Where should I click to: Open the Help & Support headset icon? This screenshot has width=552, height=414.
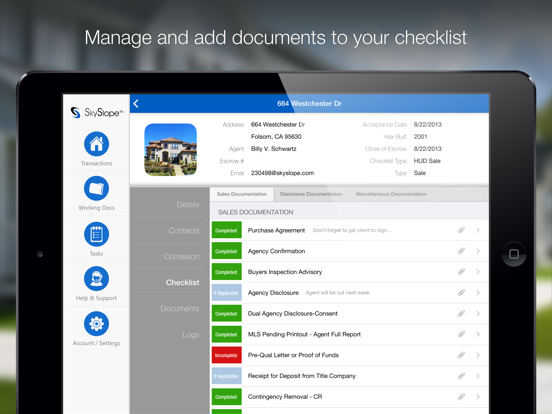96,278
